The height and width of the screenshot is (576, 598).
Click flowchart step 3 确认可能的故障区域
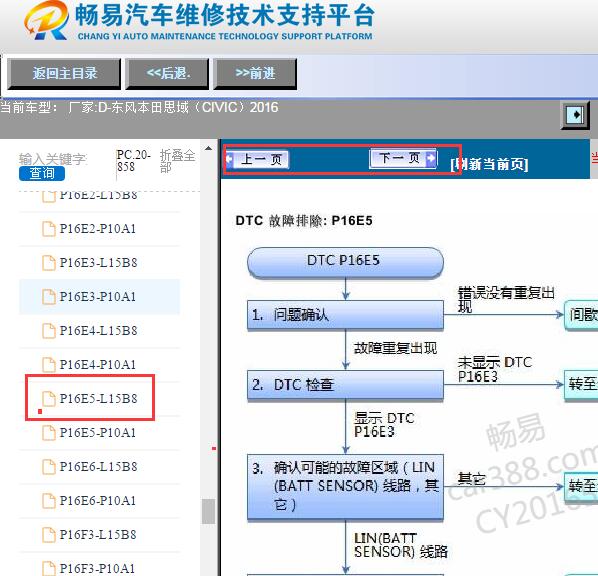pyautogui.click(x=345, y=486)
